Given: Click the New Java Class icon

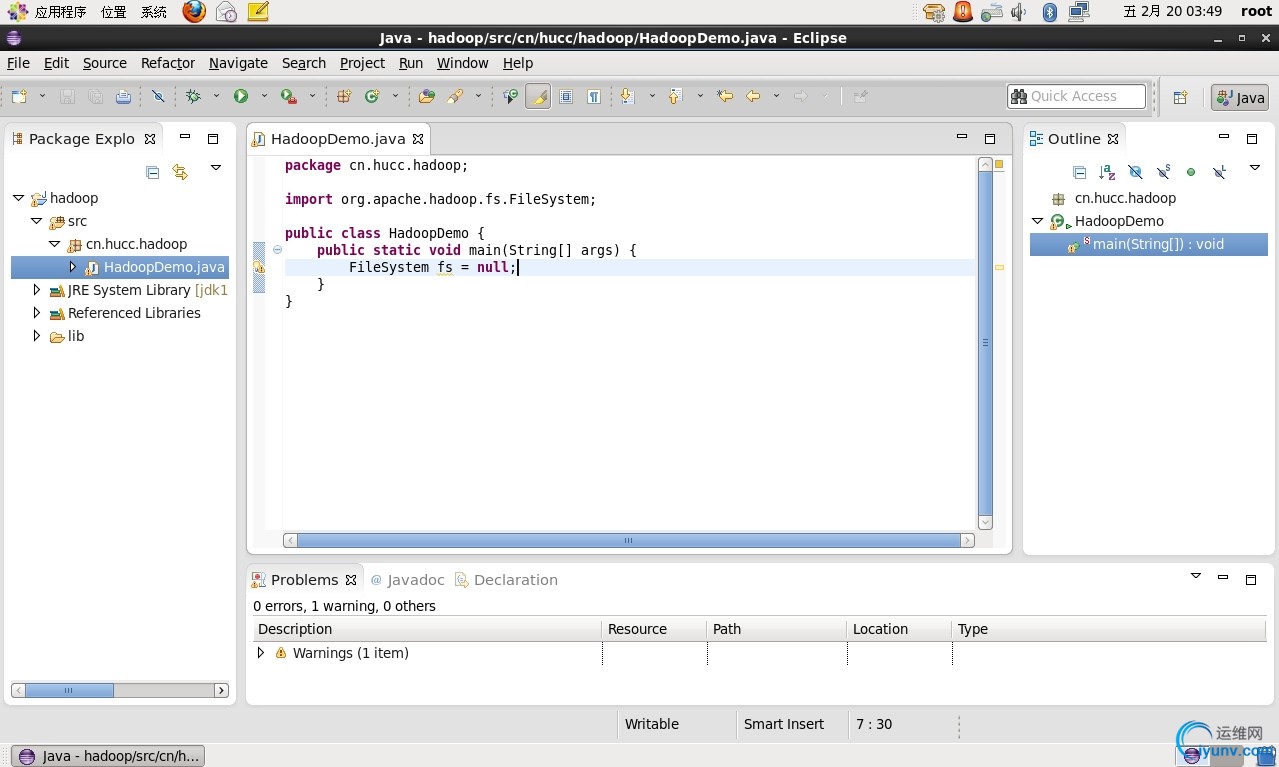Looking at the screenshot, I should coord(372,96).
